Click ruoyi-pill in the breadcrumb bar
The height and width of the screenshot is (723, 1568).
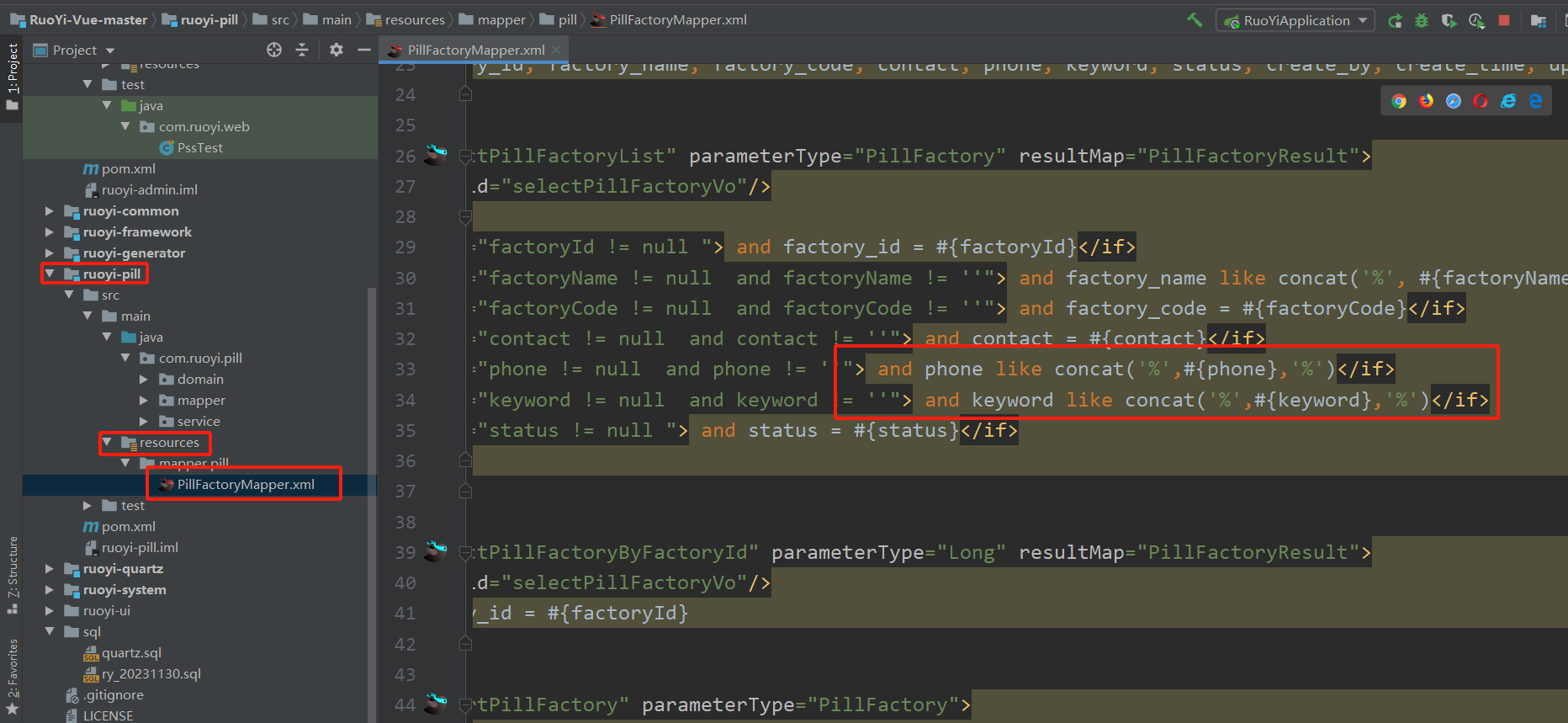point(201,19)
